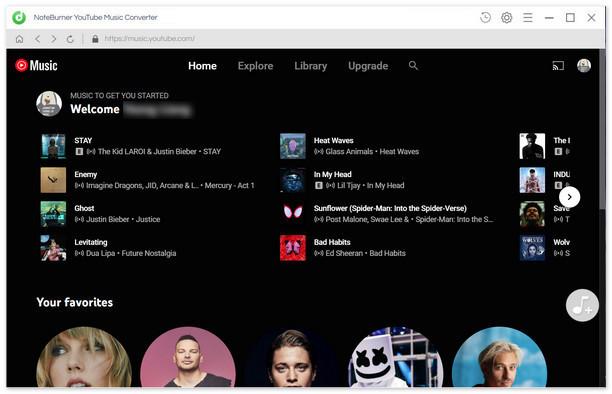Open the Justice album link
Image resolution: width=612 pixels, height=394 pixels.
[x=148, y=219]
